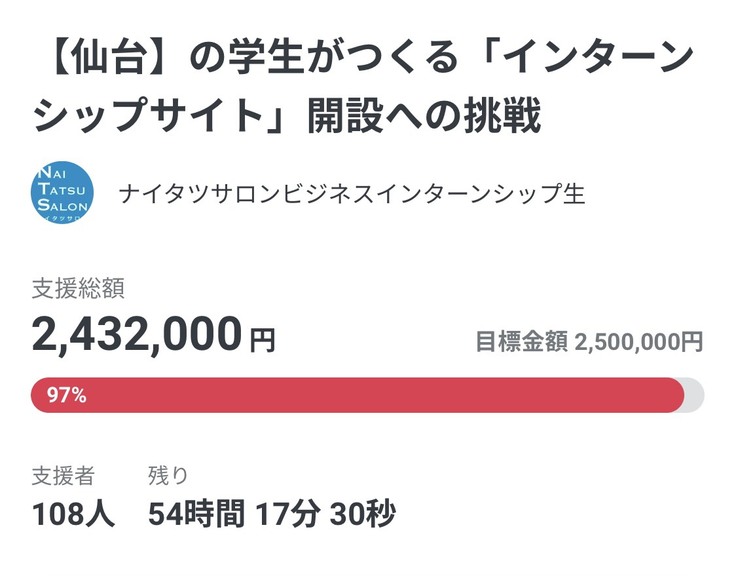Click the 支援総額 label
The image size is (736, 576).
click(78, 289)
